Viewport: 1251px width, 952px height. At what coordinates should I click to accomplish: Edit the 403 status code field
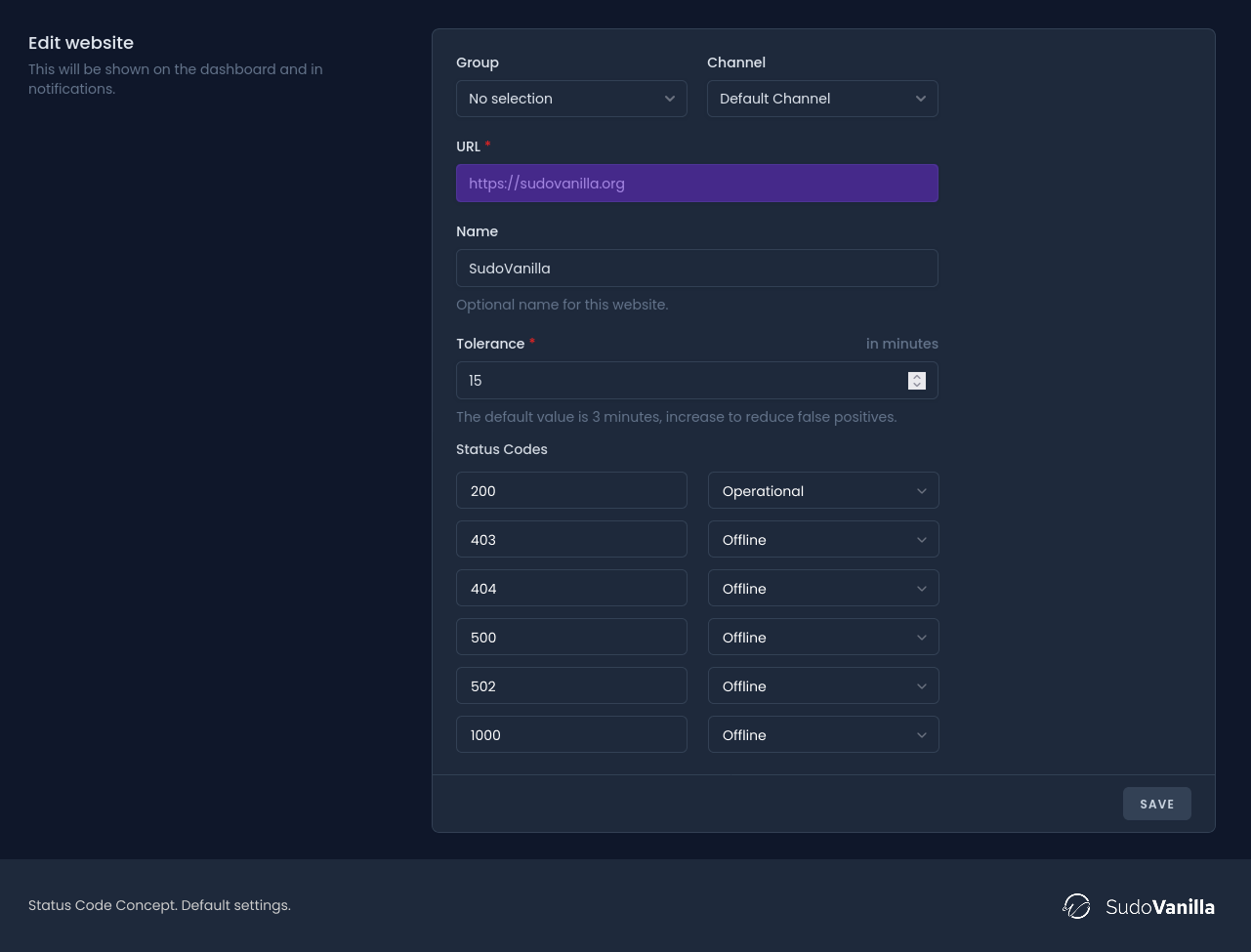pos(571,540)
